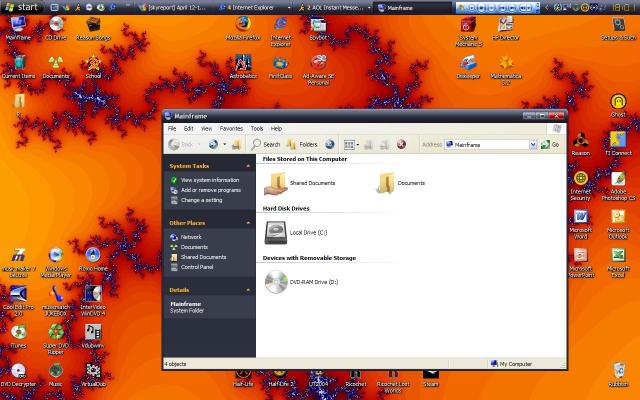Image resolution: width=640 pixels, height=400 pixels.
Task: Open Microsoft Excel desktop icon
Action: [x=618, y=262]
